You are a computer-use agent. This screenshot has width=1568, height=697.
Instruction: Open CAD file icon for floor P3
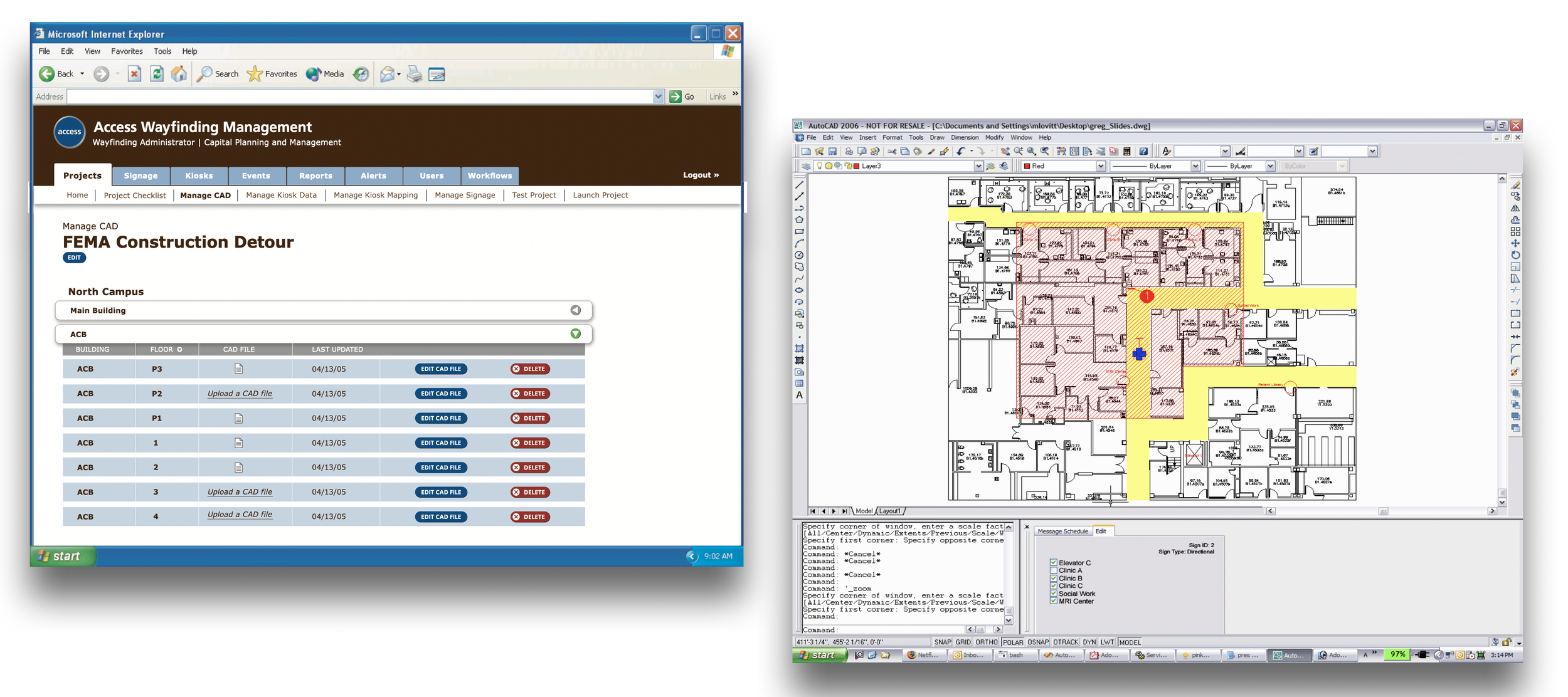[239, 369]
